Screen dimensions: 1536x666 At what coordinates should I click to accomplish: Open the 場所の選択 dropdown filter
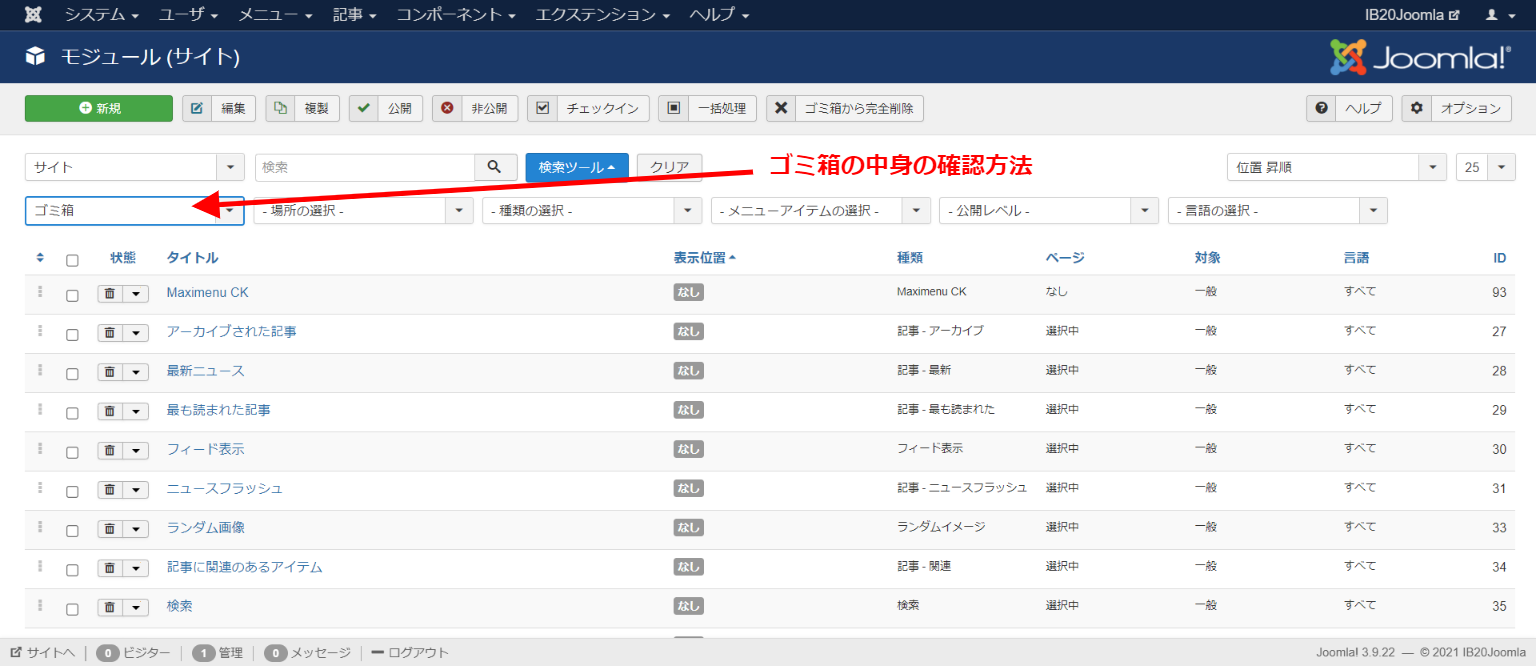[x=363, y=211]
